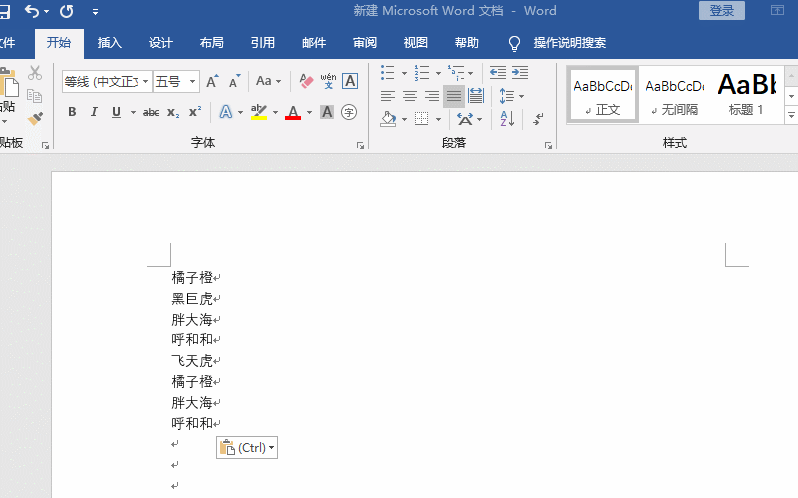The image size is (798, 498).
Task: Click the Cut scissors icon
Action: (x=35, y=73)
